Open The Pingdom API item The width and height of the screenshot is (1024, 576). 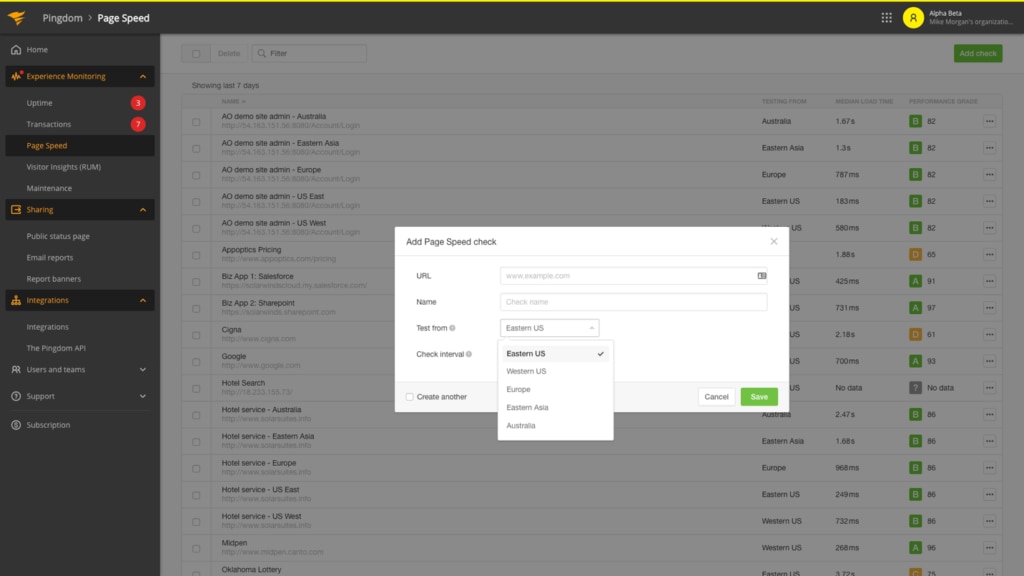[56, 348]
